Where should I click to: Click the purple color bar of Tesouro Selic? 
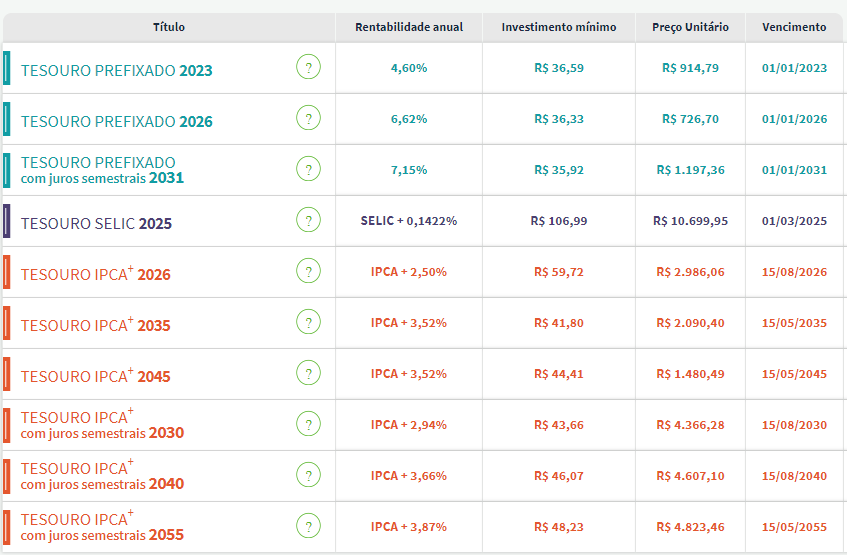click(7, 221)
